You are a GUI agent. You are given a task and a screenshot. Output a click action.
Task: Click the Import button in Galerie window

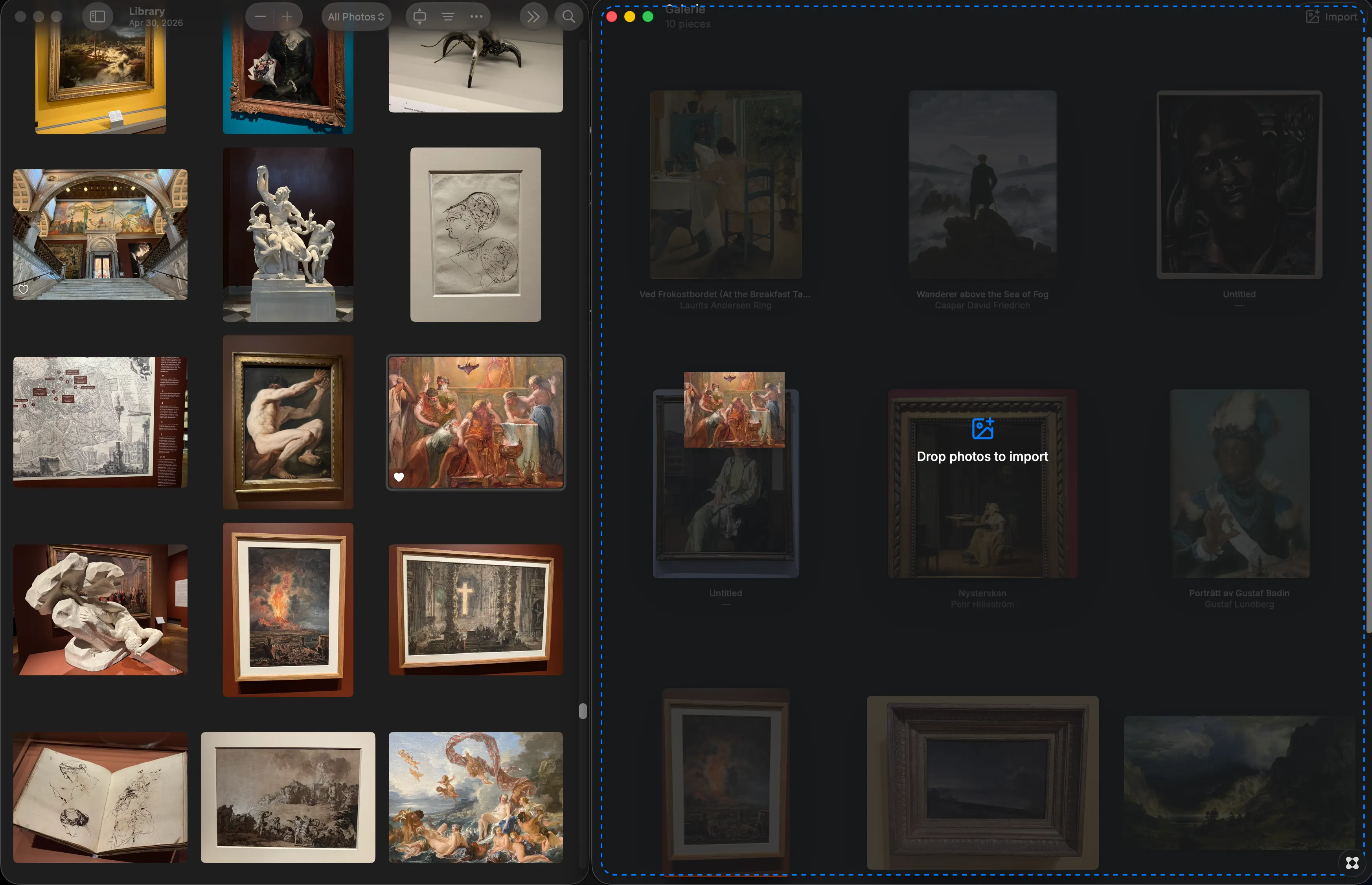(x=1332, y=17)
